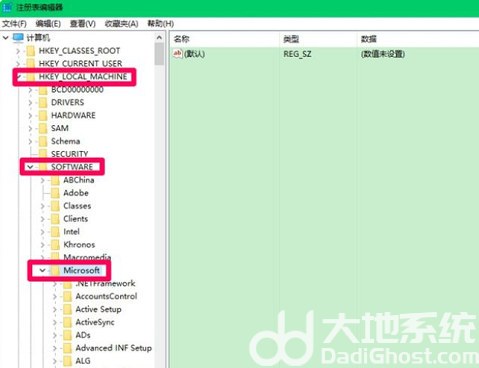The image size is (479, 368).
Task: Open the 帮助(H) menu
Action: [x=161, y=24]
